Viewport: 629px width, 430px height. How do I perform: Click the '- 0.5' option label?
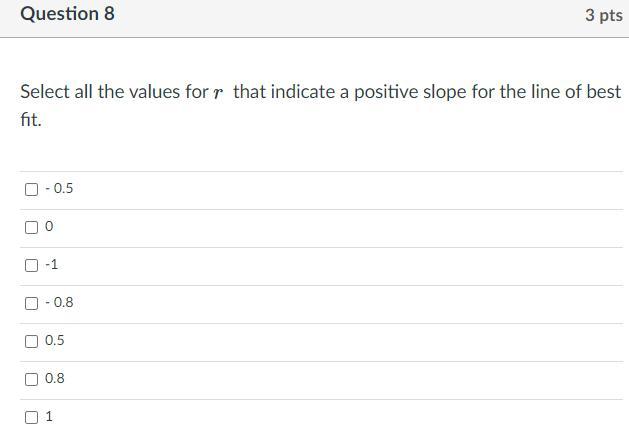coord(59,189)
